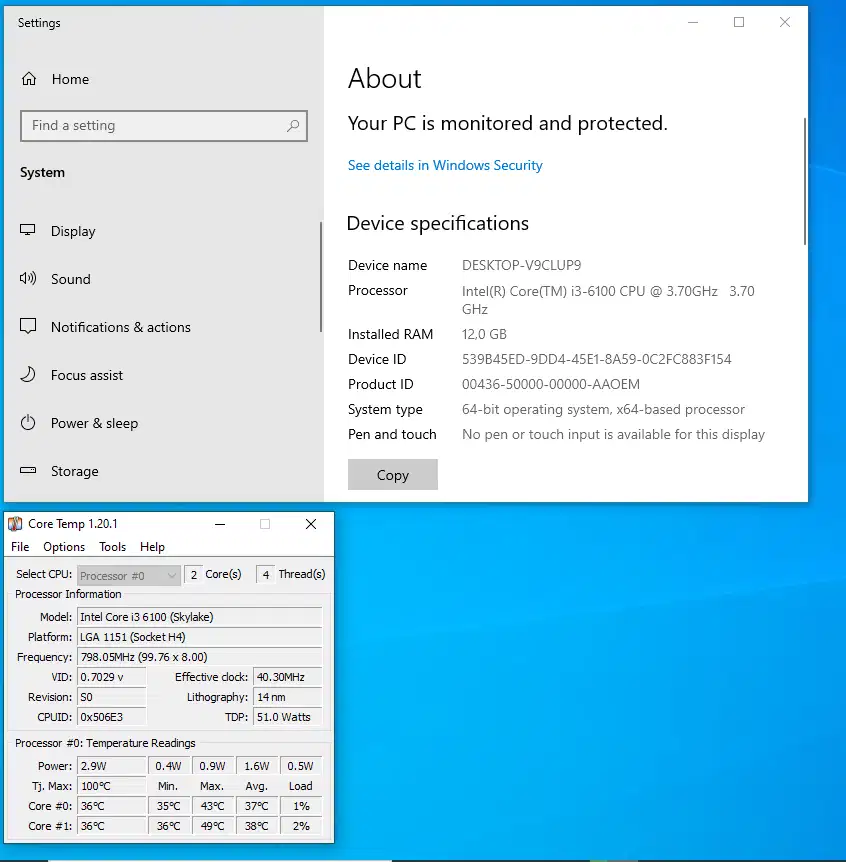Image resolution: width=846 pixels, height=862 pixels.
Task: Click TDP value 51.0 Watts
Action: click(287, 717)
